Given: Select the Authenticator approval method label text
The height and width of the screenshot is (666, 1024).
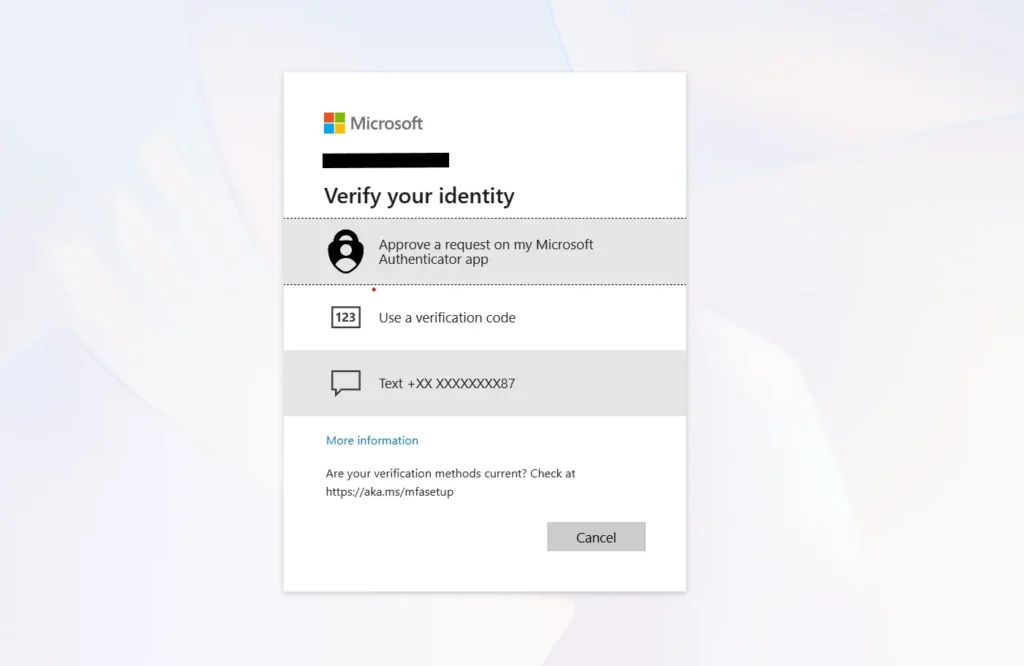Looking at the screenshot, I should [x=486, y=251].
